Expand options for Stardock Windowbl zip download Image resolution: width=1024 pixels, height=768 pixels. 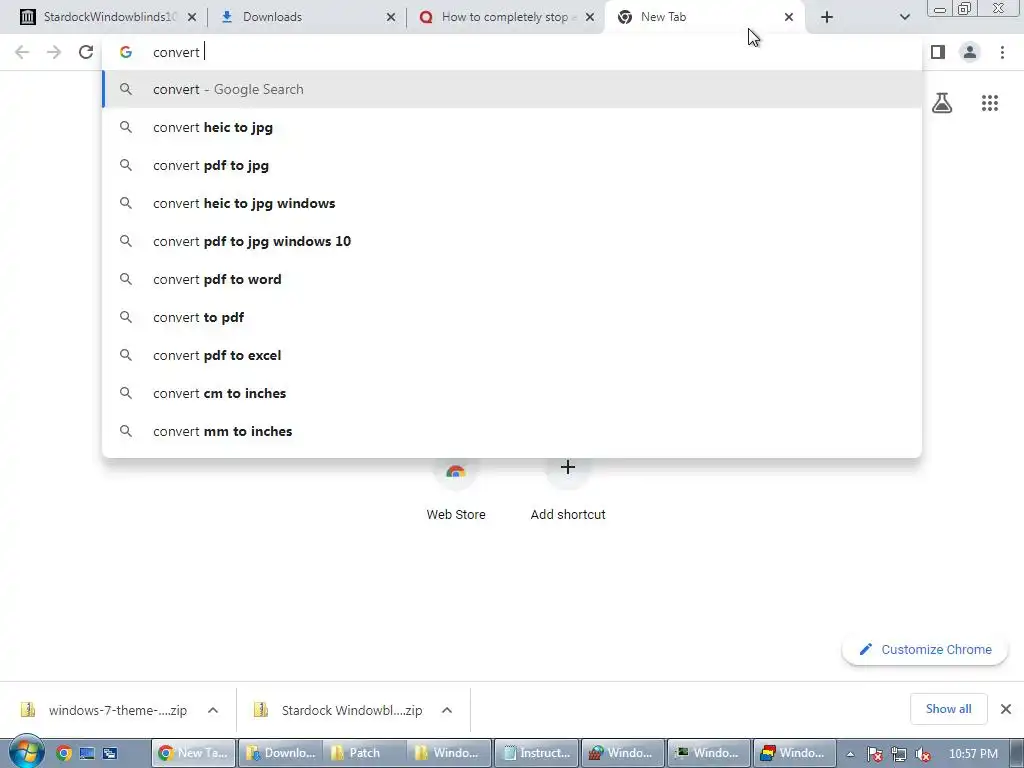pyautogui.click(x=447, y=710)
